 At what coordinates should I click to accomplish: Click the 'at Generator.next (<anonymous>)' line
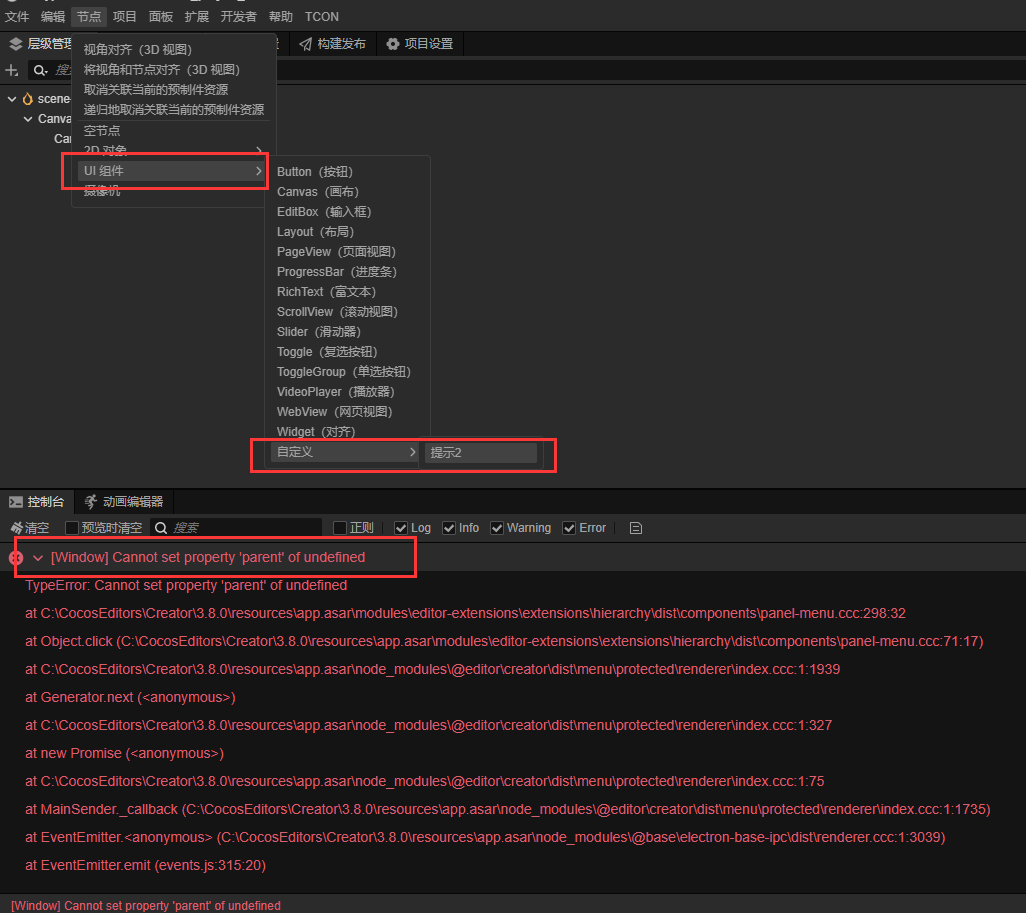[x=130, y=698]
